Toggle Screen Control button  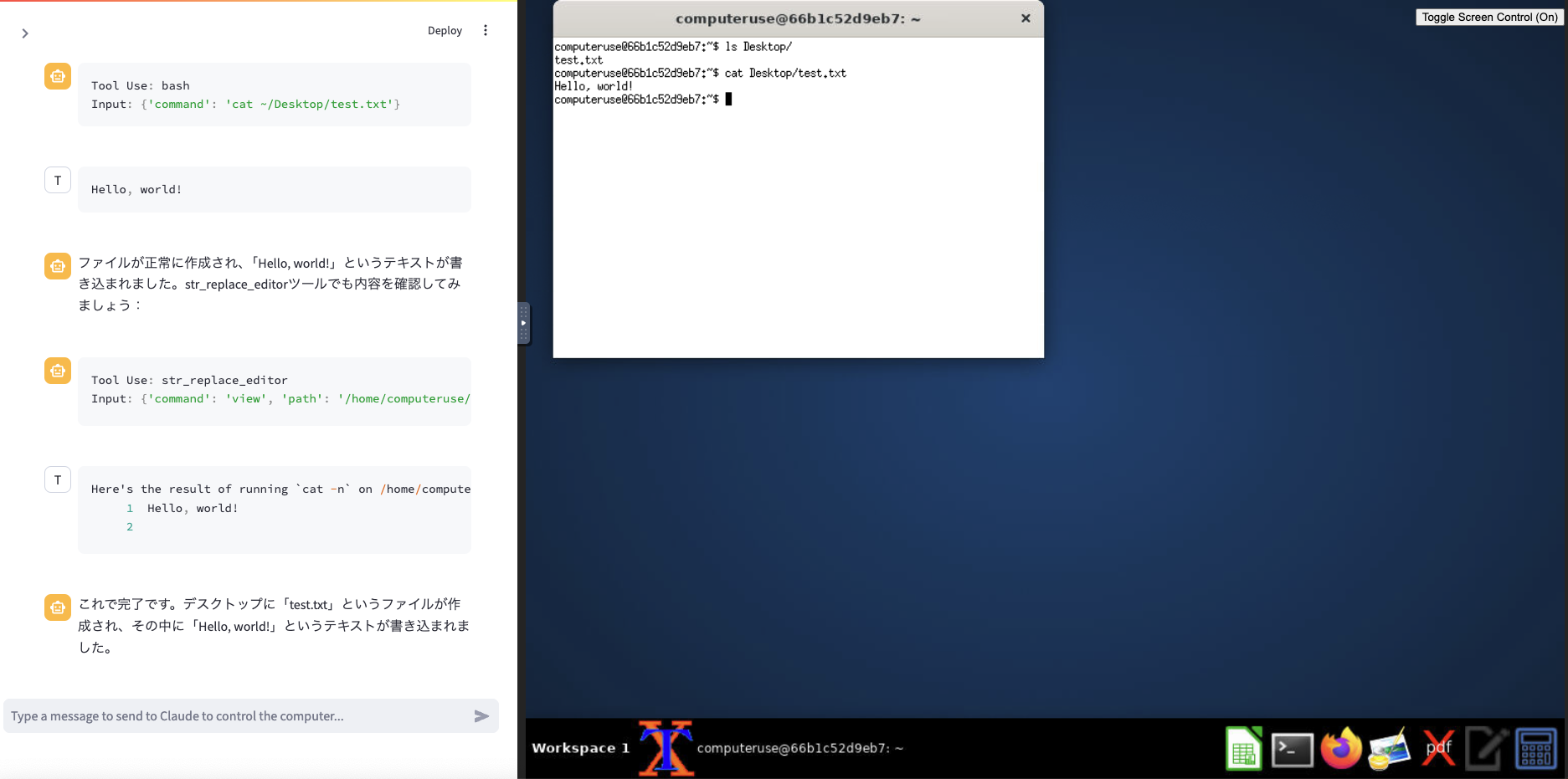[x=1489, y=17]
